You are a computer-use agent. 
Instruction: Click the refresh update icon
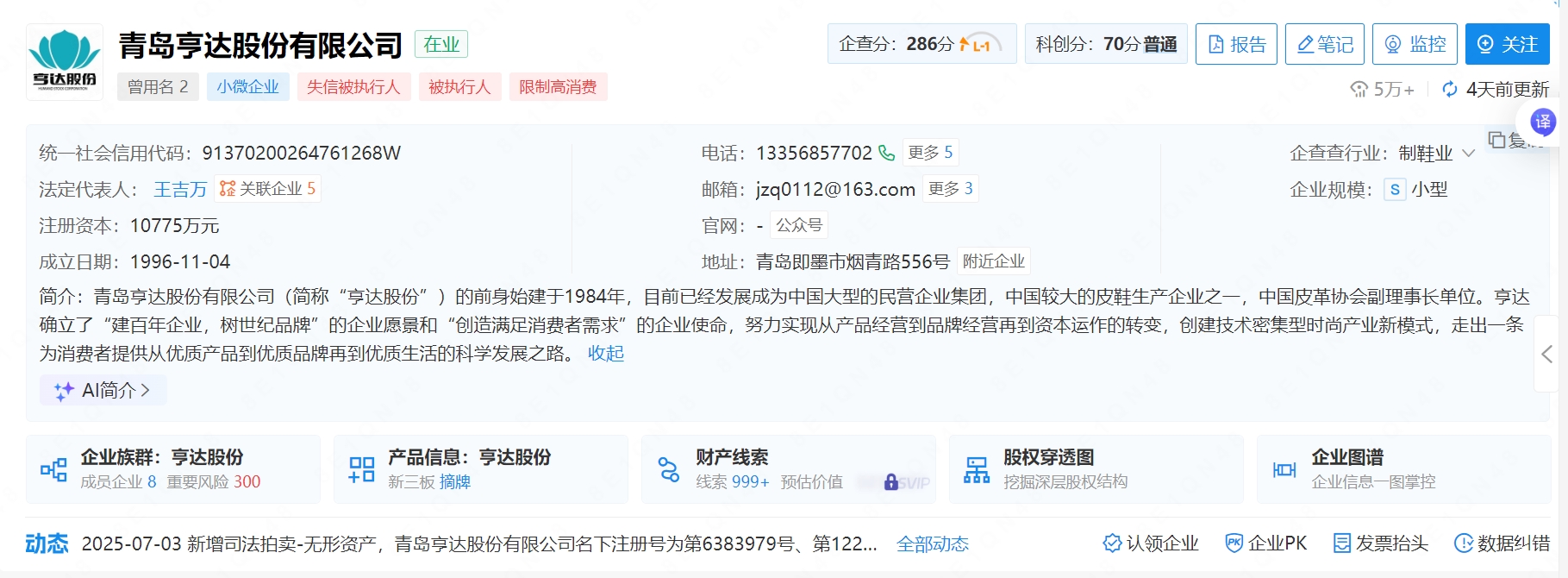[x=1450, y=90]
